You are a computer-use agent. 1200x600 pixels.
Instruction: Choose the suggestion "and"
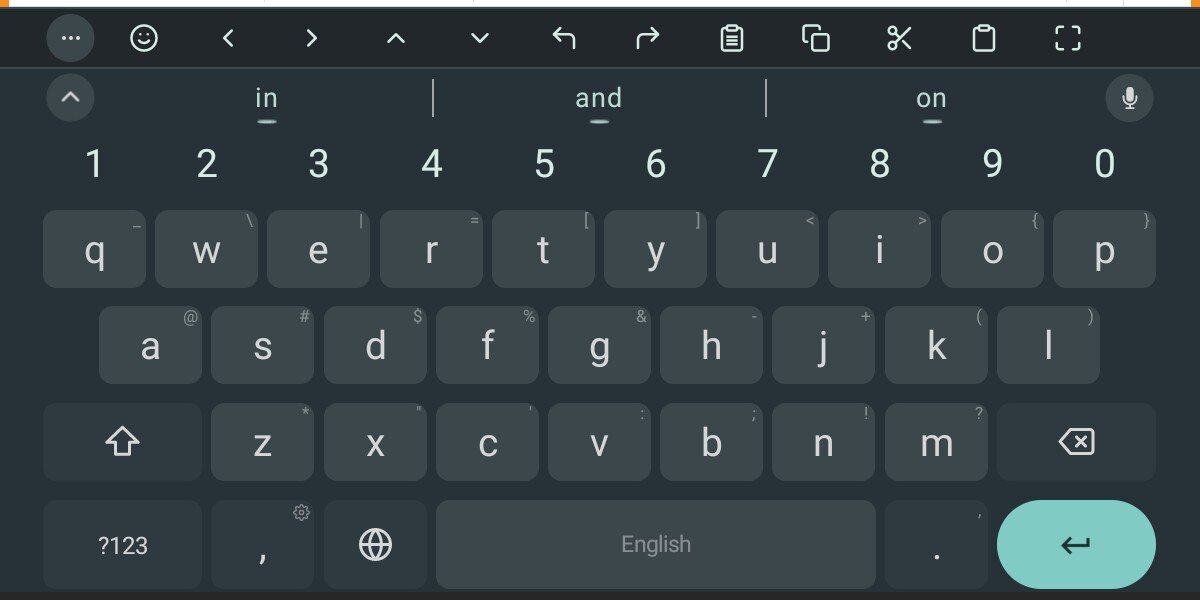click(x=599, y=98)
